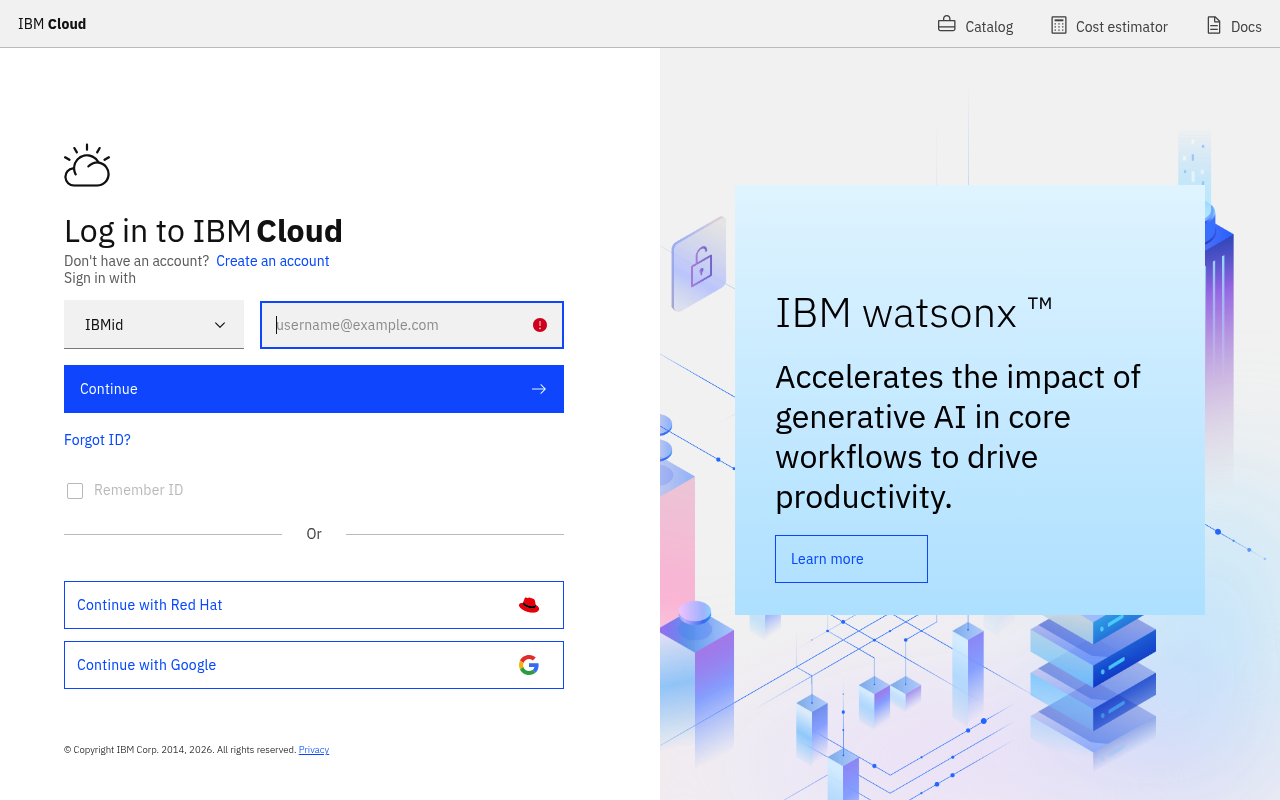Click the 'Sign in with' label
1280x800 pixels.
tap(100, 278)
